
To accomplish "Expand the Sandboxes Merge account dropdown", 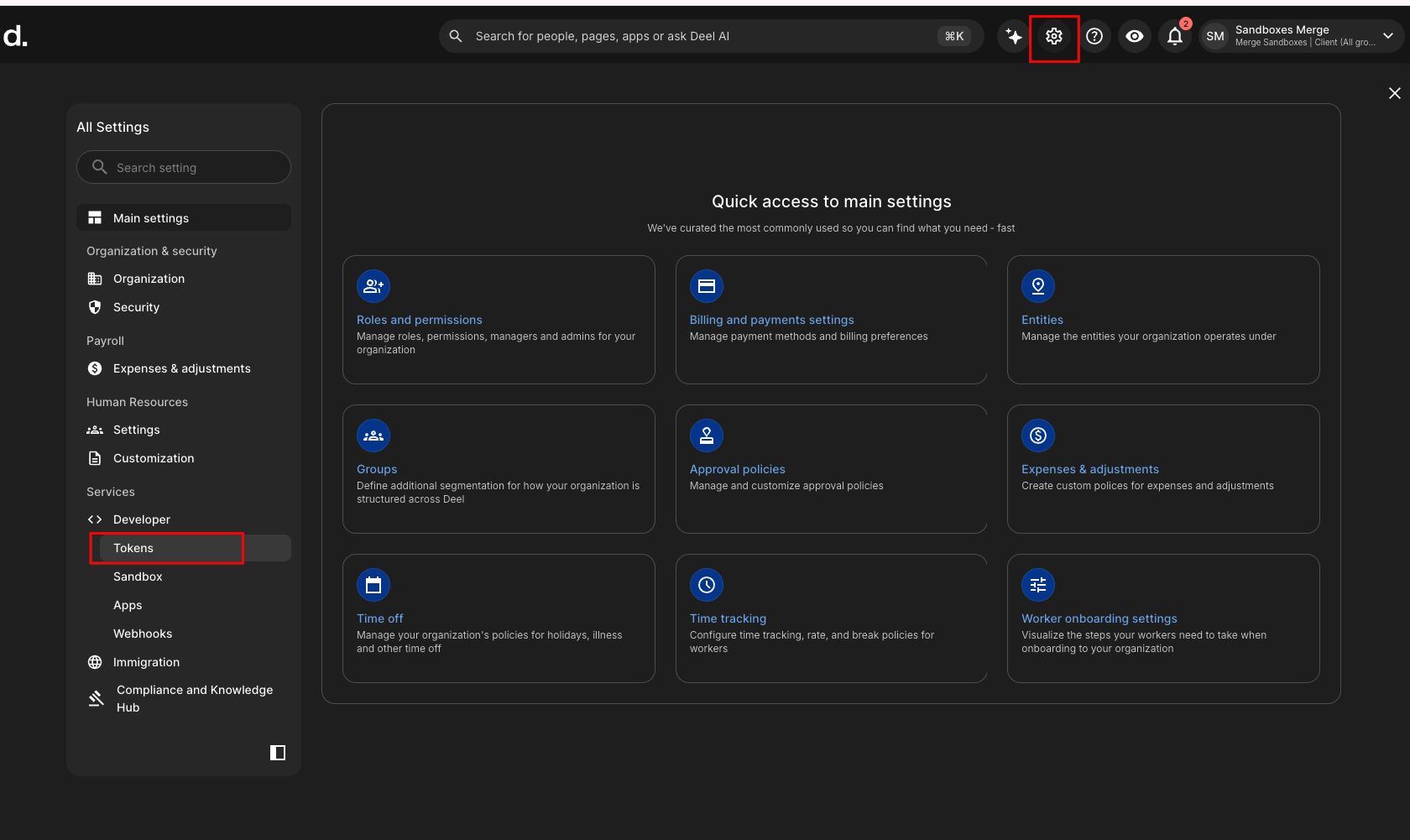I will coord(1388,36).
